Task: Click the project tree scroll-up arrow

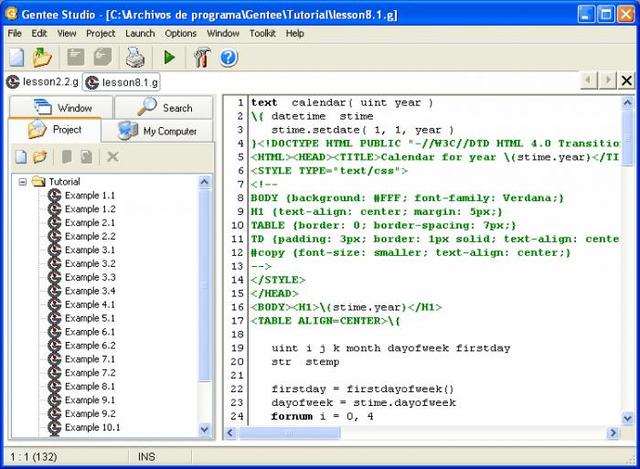Action: (204, 182)
